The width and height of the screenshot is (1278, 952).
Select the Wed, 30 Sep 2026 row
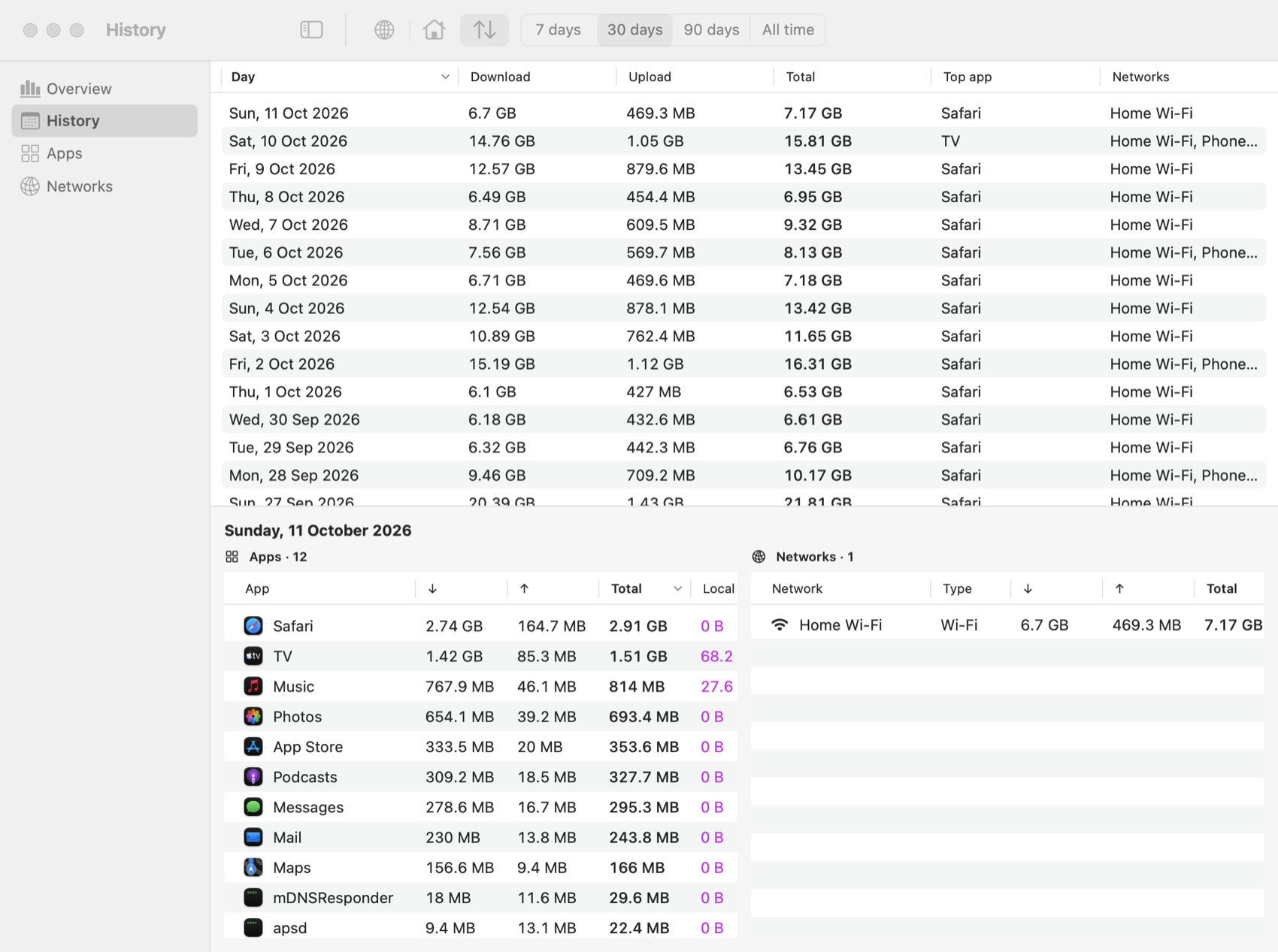tap(743, 420)
